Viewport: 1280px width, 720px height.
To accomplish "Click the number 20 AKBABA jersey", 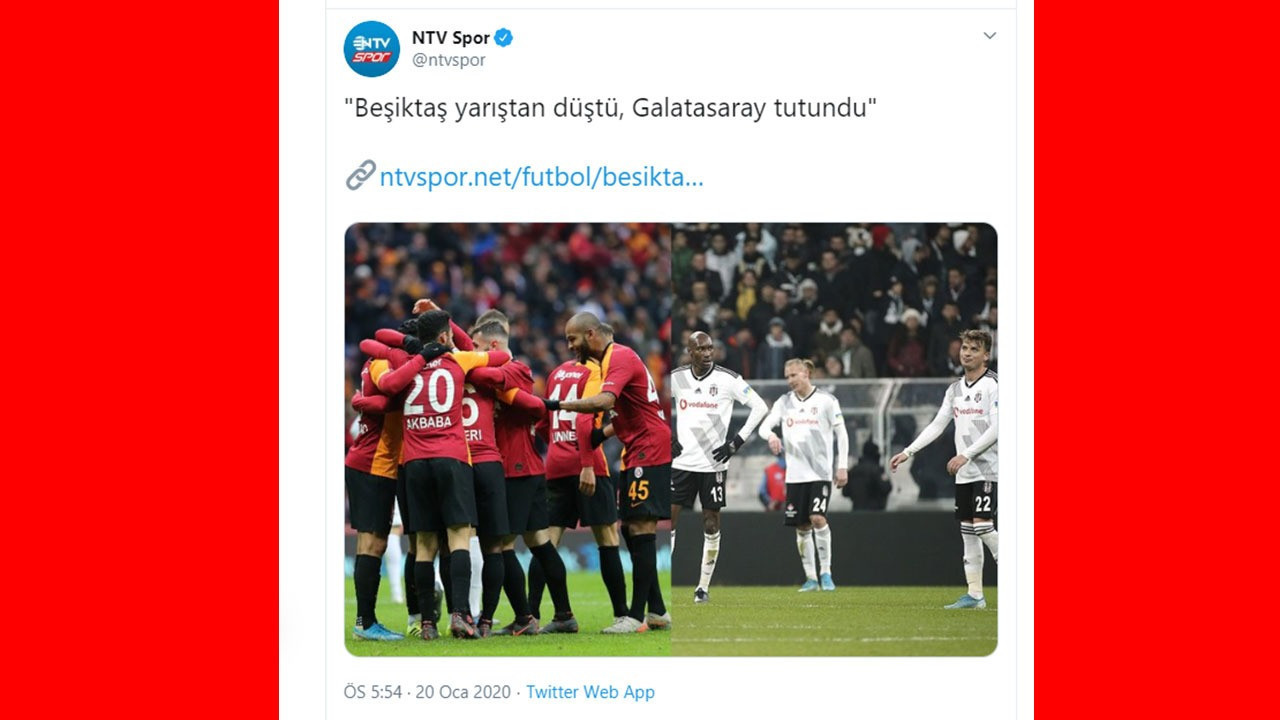I will click(432, 405).
